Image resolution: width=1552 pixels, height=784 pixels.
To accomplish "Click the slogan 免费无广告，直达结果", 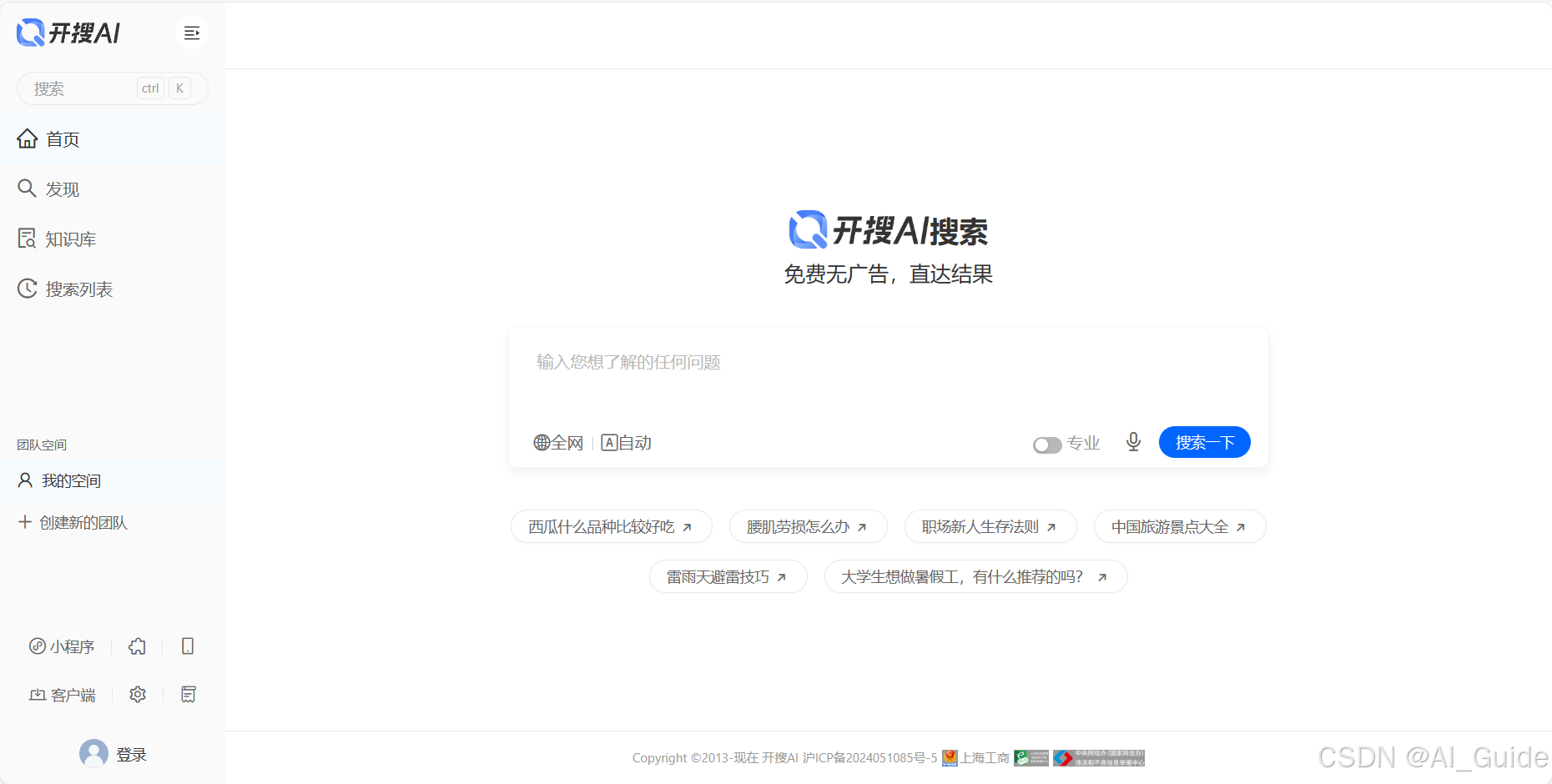I will [x=889, y=274].
